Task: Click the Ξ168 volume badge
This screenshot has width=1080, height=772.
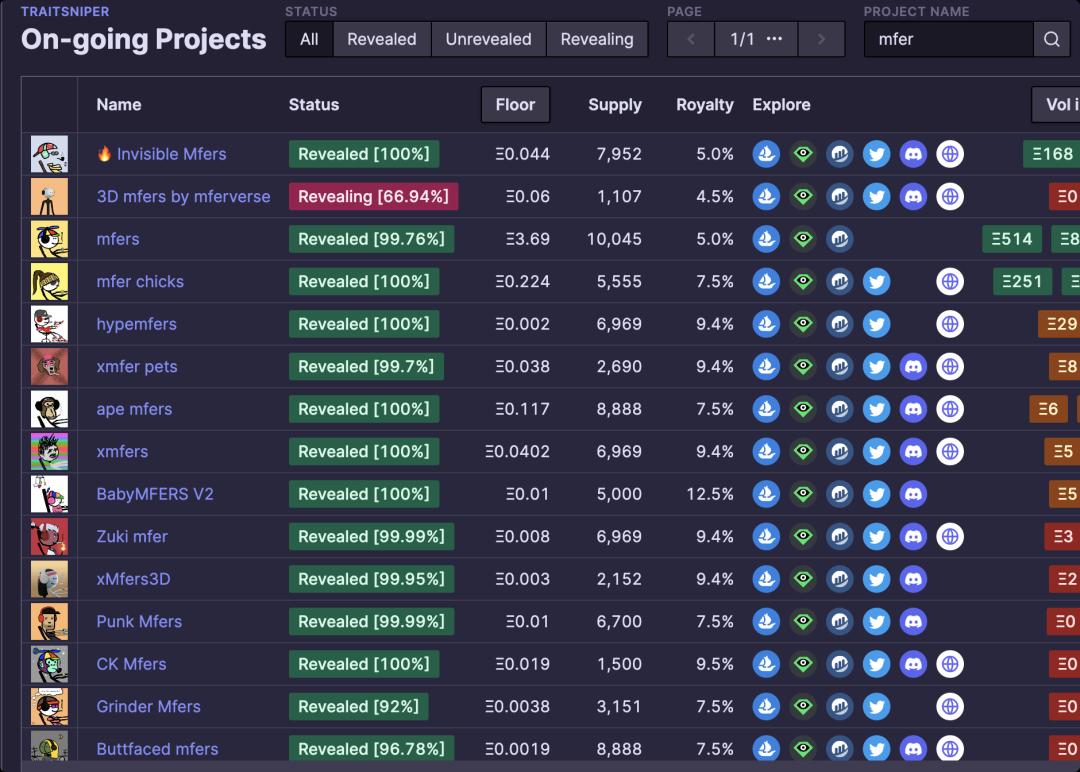Action: tap(1052, 154)
